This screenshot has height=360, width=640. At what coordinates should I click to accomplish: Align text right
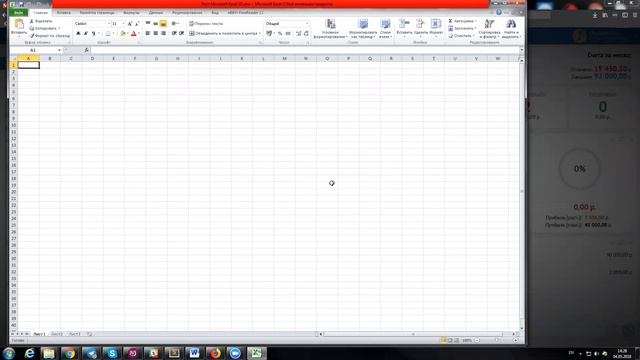coord(163,33)
